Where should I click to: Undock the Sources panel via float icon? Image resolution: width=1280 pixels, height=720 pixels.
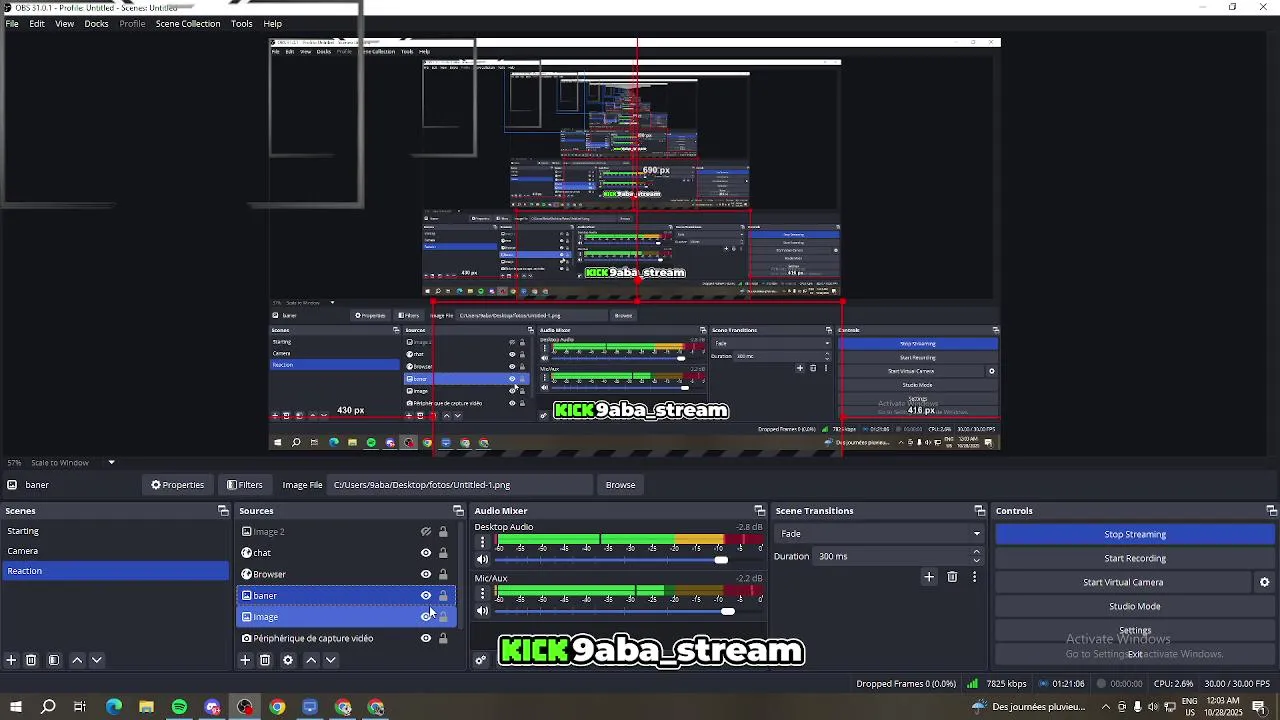point(458,511)
